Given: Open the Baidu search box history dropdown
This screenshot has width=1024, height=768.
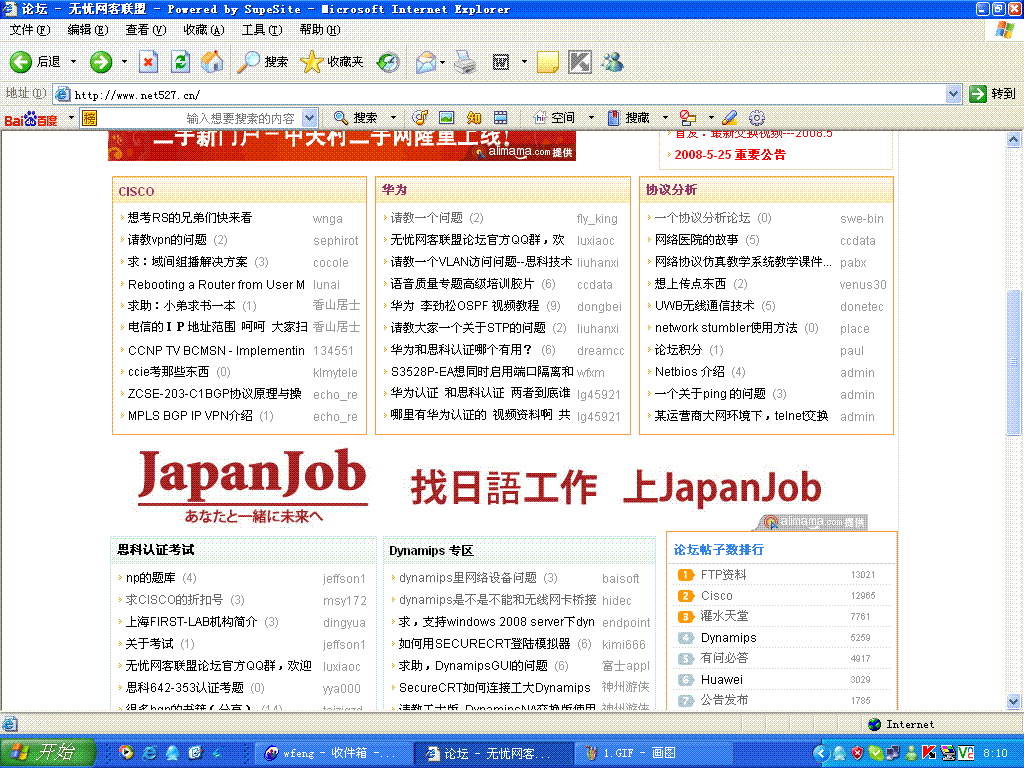Looking at the screenshot, I should (x=309, y=118).
